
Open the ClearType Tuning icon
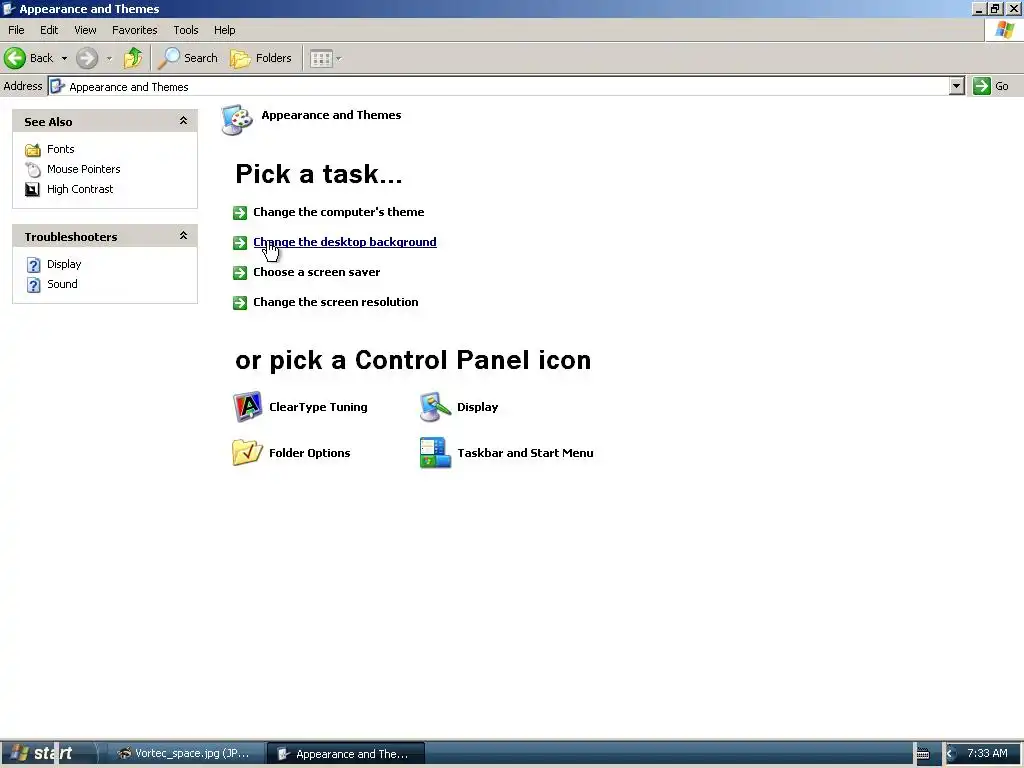click(248, 407)
